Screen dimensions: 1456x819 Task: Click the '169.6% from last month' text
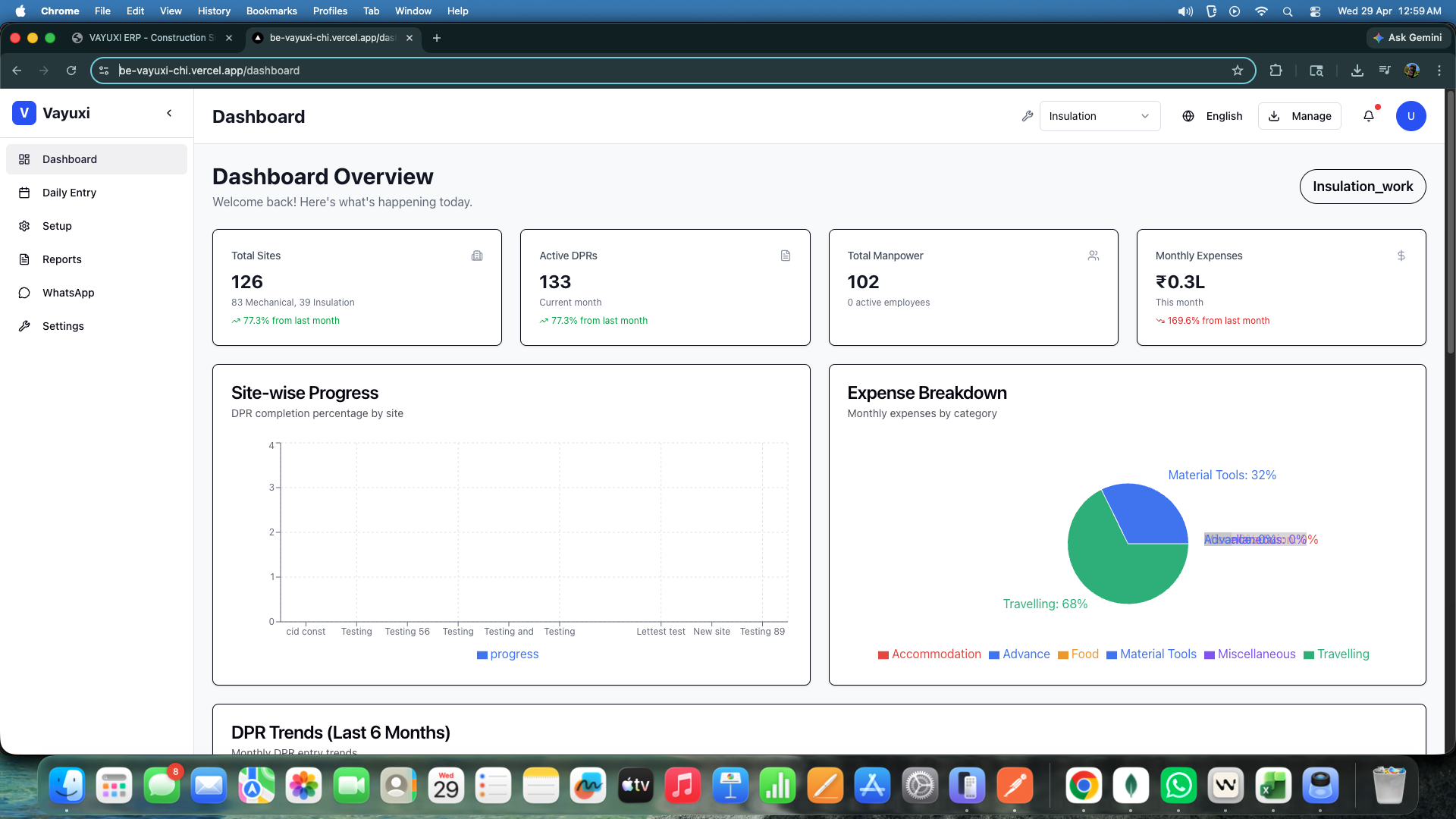click(x=1219, y=321)
